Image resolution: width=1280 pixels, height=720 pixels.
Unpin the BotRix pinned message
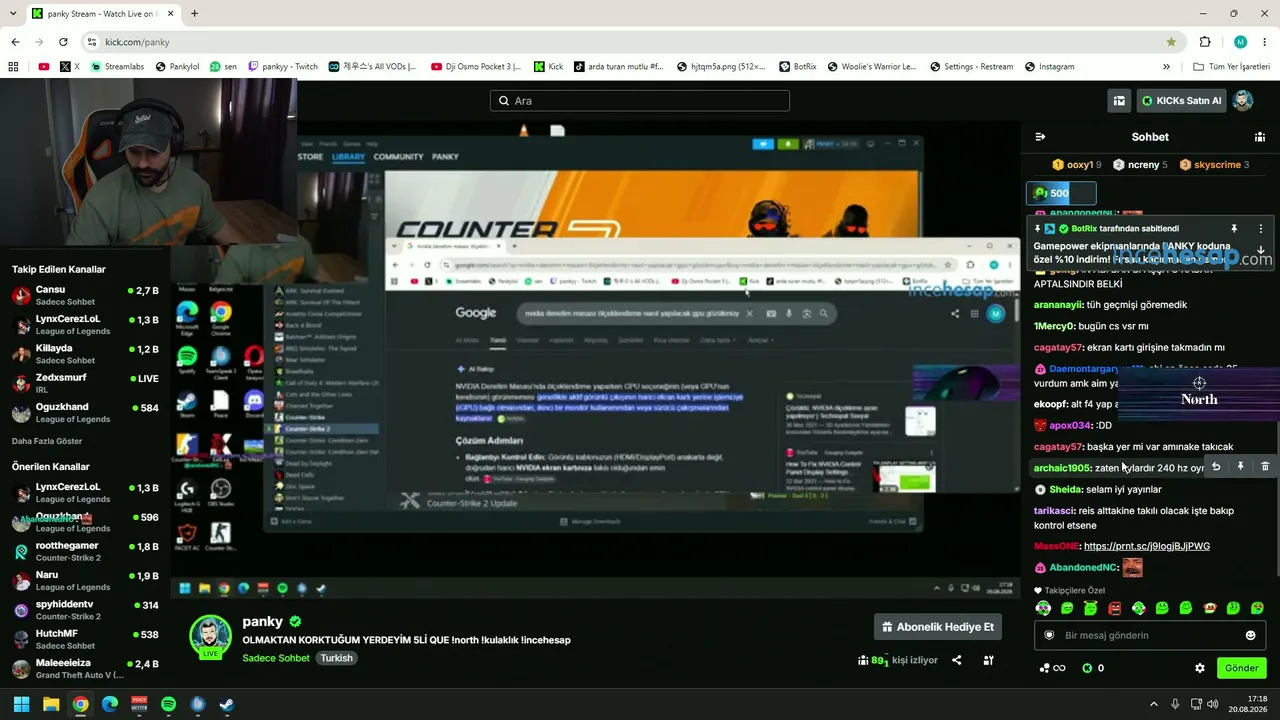click(x=1234, y=229)
